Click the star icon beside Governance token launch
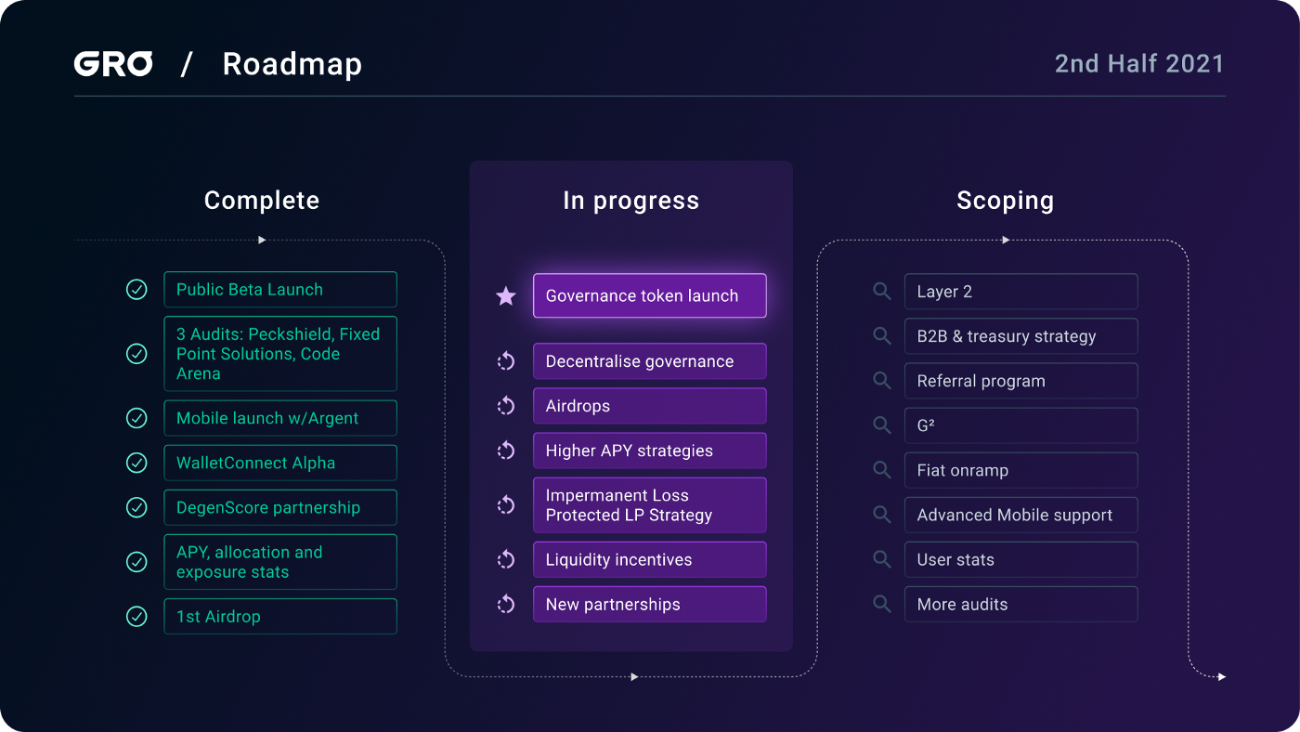Viewport: 1300px width, 732px height. pyautogui.click(x=506, y=296)
